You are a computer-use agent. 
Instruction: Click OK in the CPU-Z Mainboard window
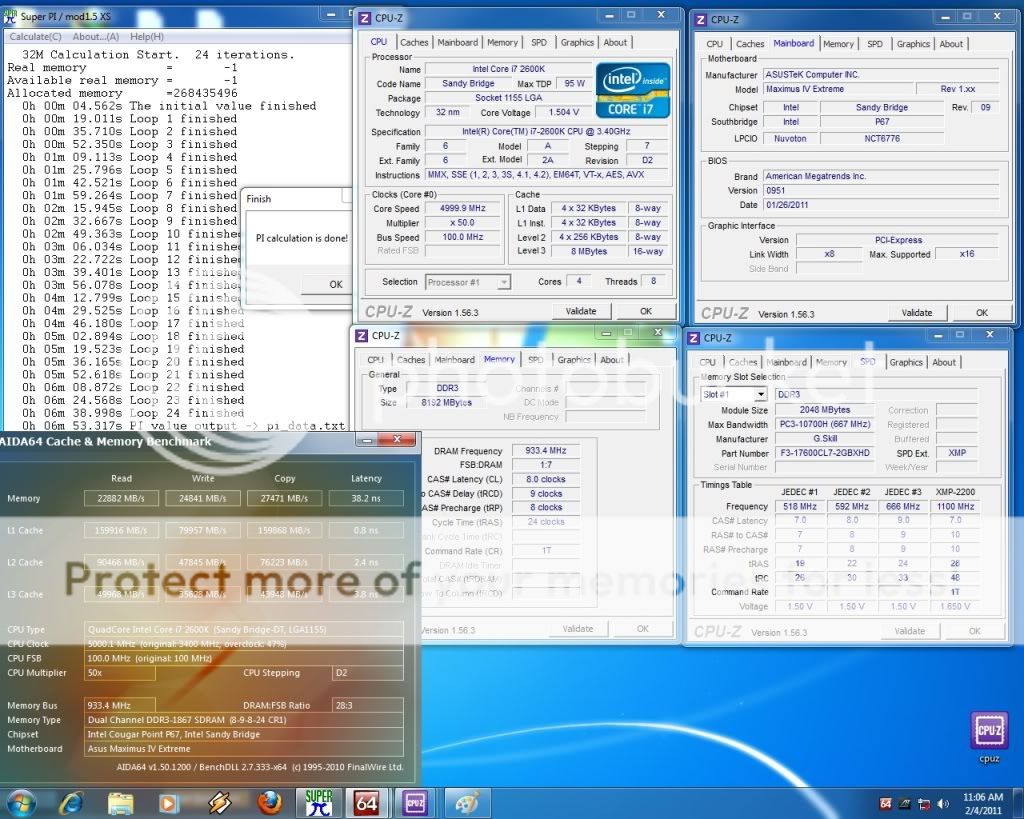[x=982, y=313]
